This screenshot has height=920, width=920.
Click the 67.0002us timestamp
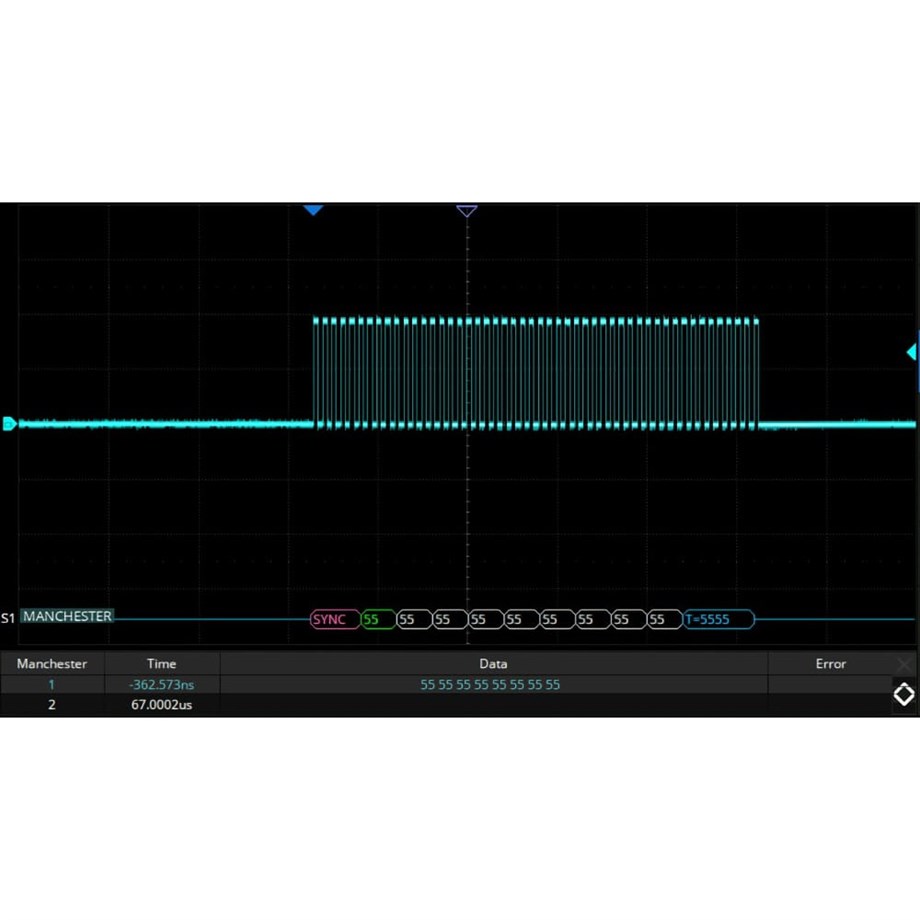[x=161, y=705]
